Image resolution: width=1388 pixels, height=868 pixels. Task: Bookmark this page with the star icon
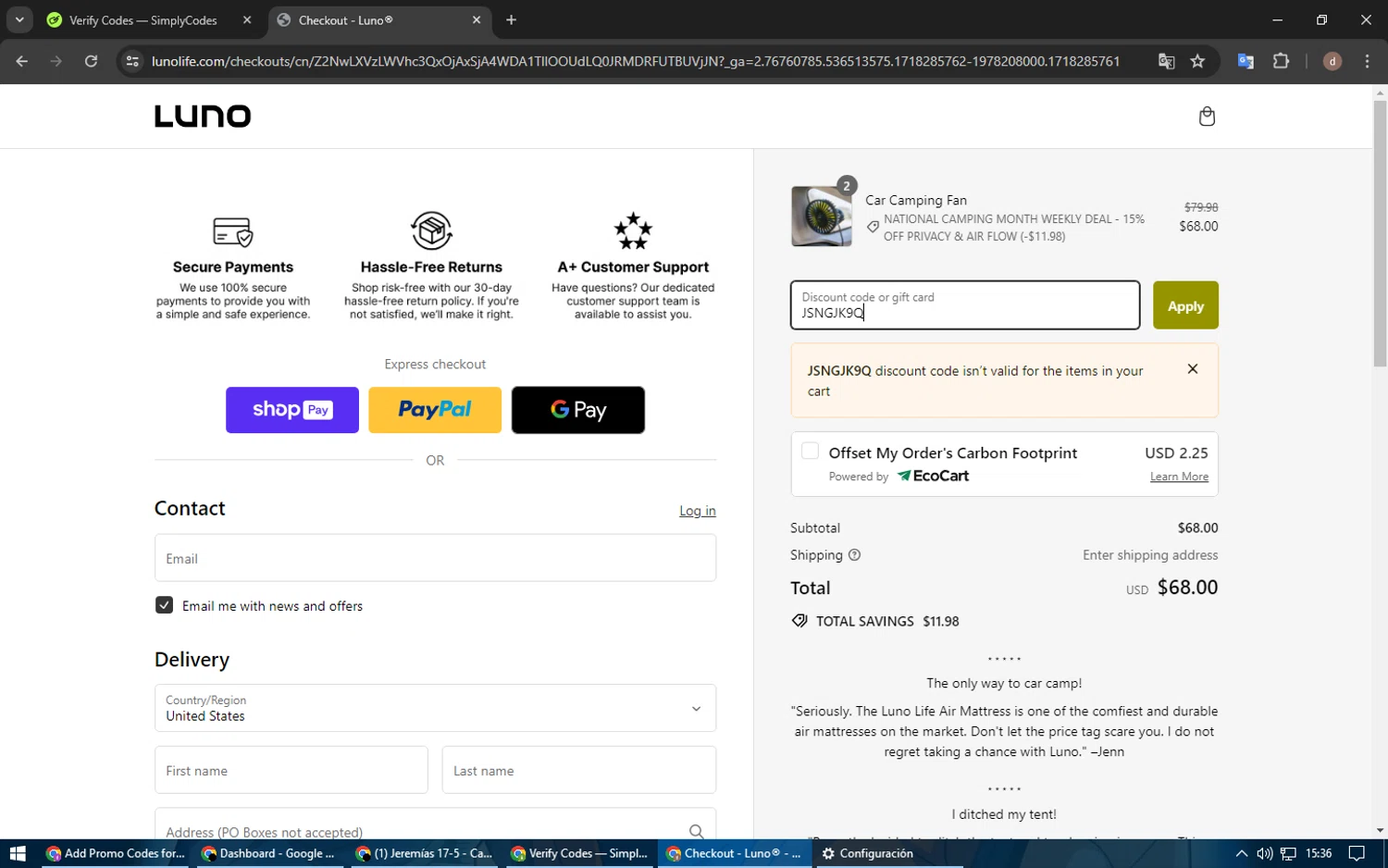1197,61
